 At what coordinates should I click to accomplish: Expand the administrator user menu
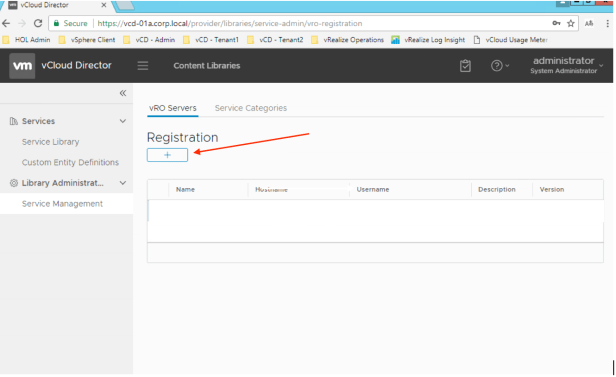point(567,65)
